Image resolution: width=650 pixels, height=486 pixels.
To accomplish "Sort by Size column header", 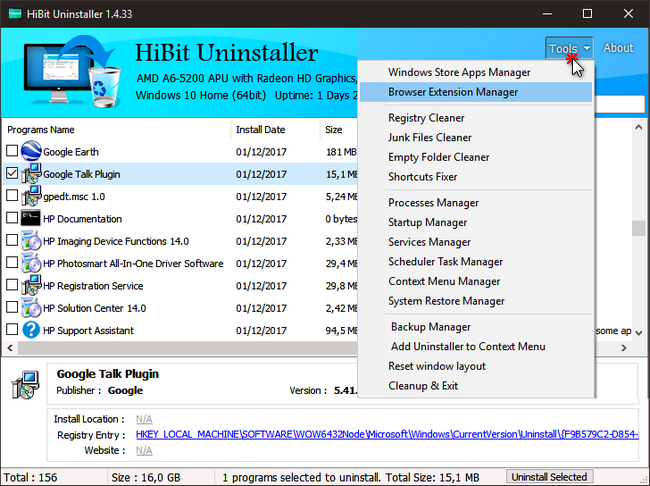I will 339,129.
